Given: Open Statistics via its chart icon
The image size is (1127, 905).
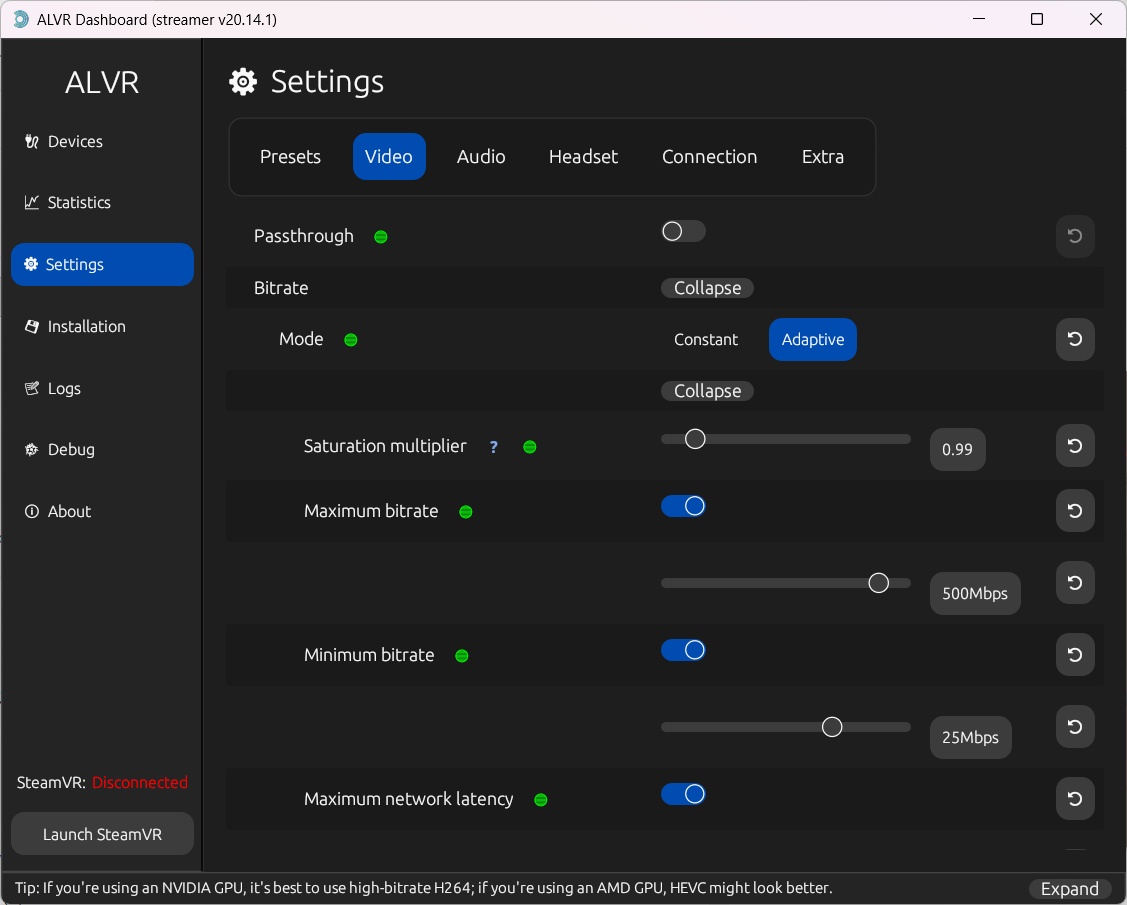Looking at the screenshot, I should click(31, 203).
